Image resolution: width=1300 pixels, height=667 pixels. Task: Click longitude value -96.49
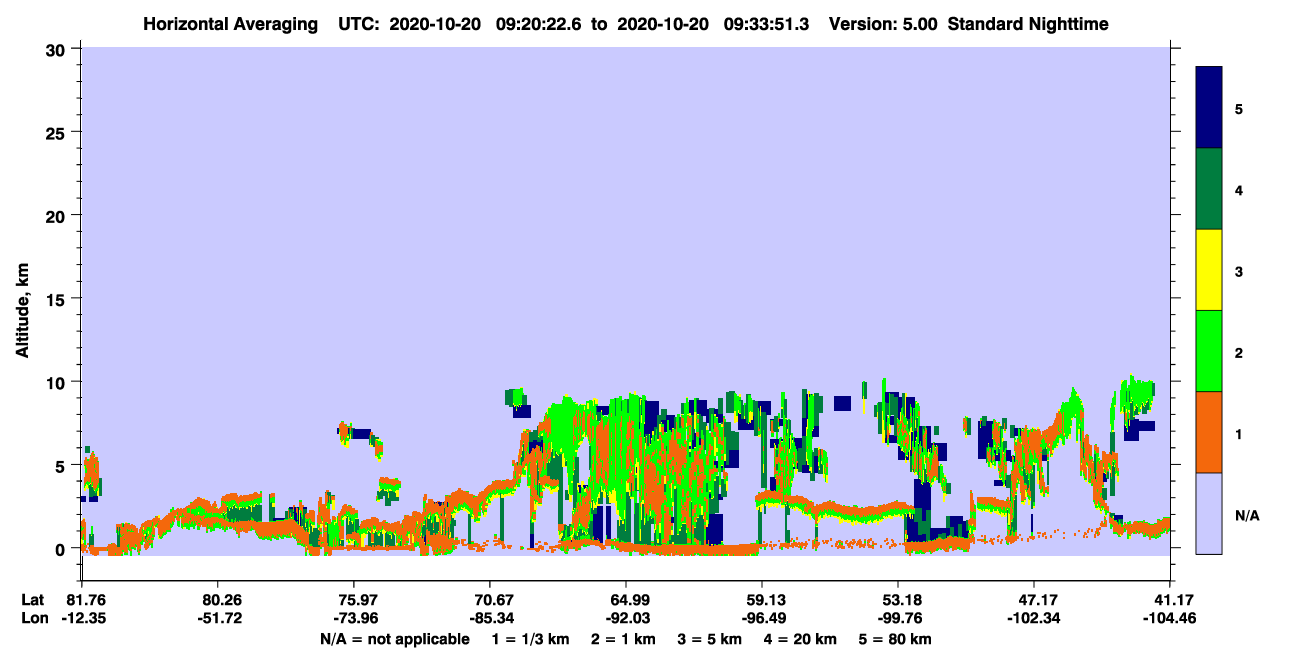click(762, 618)
